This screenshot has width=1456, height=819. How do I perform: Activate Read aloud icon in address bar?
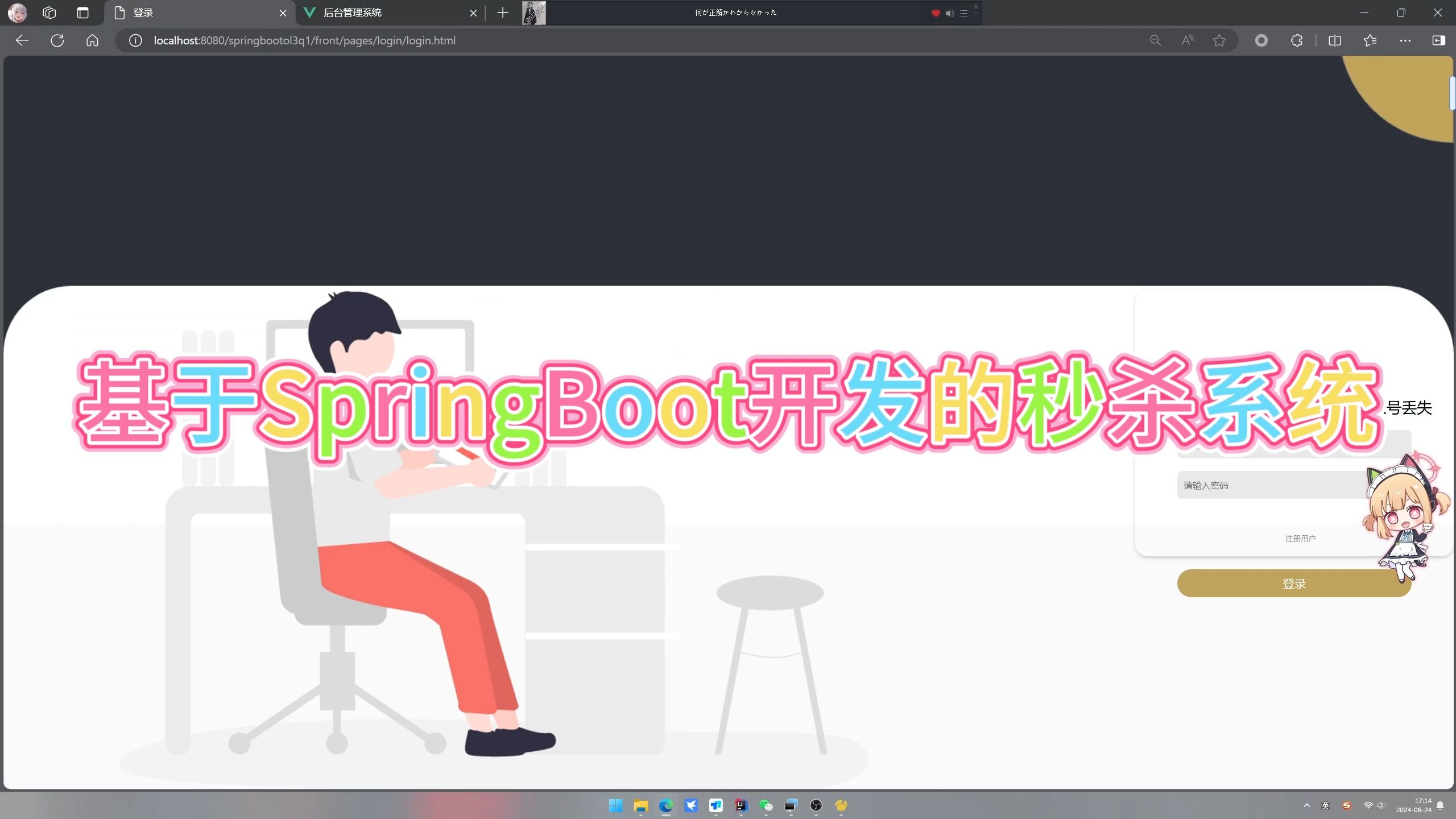(x=1188, y=40)
